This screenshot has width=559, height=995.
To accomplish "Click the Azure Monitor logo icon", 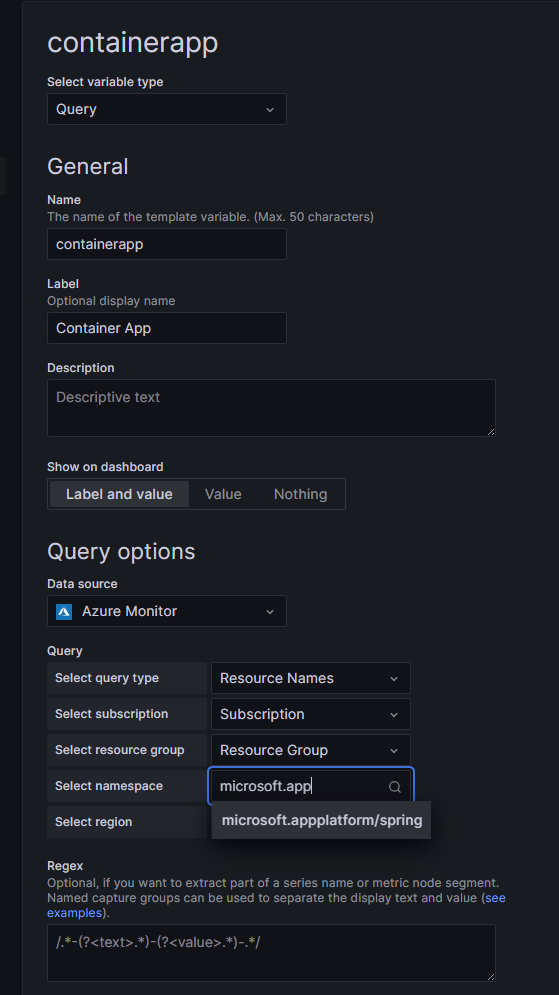I will pyautogui.click(x=64, y=612).
